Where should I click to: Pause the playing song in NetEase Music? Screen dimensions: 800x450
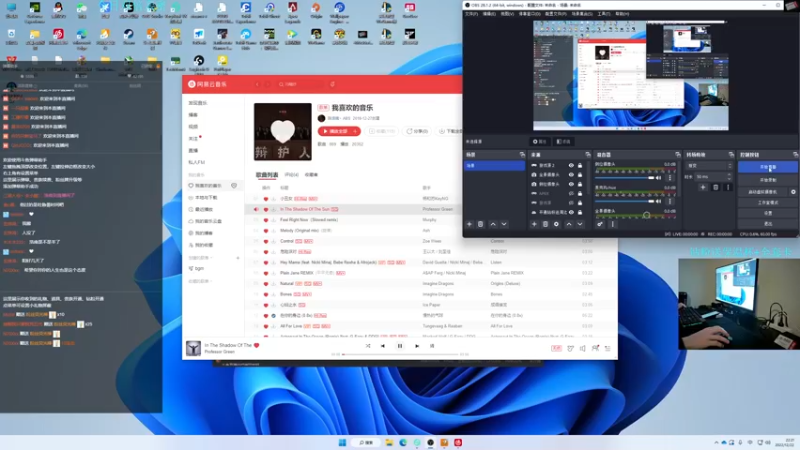[400, 346]
